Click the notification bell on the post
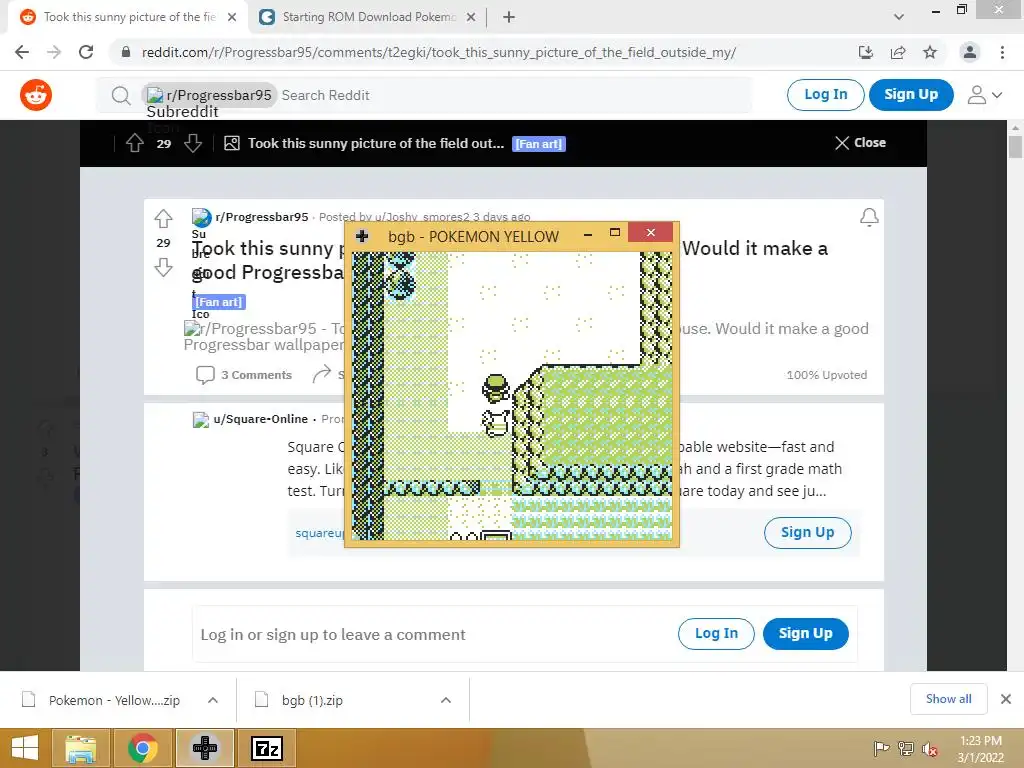The height and width of the screenshot is (768, 1024). (869, 217)
